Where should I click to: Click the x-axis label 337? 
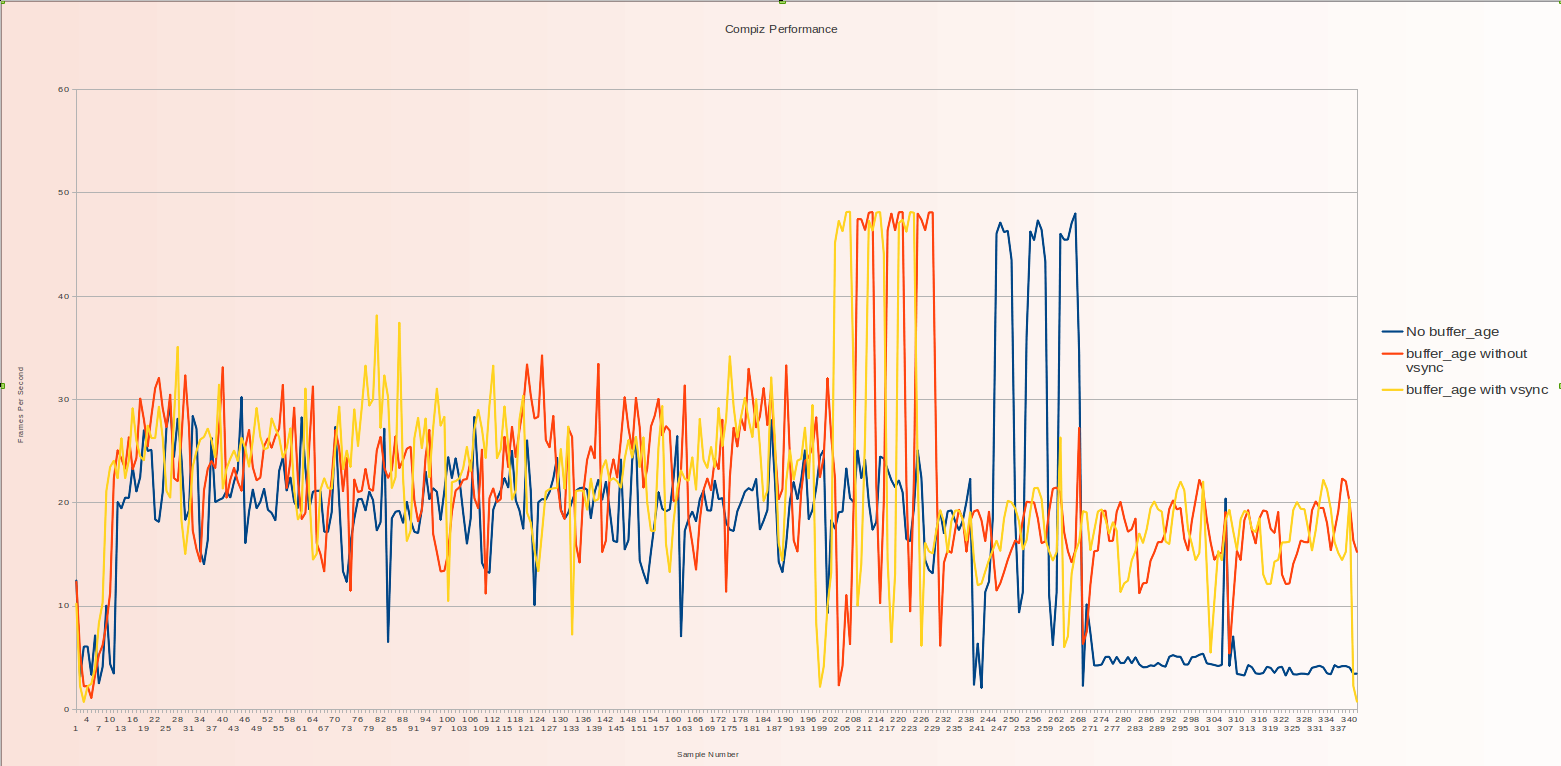tap(1337, 728)
